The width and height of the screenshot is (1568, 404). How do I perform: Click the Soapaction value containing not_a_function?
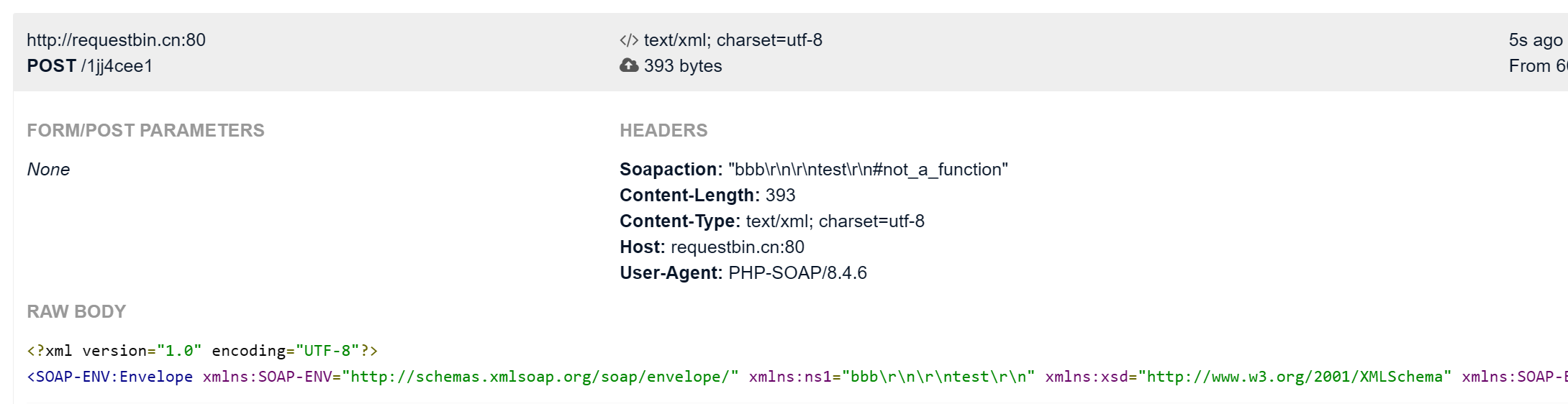pos(868,170)
